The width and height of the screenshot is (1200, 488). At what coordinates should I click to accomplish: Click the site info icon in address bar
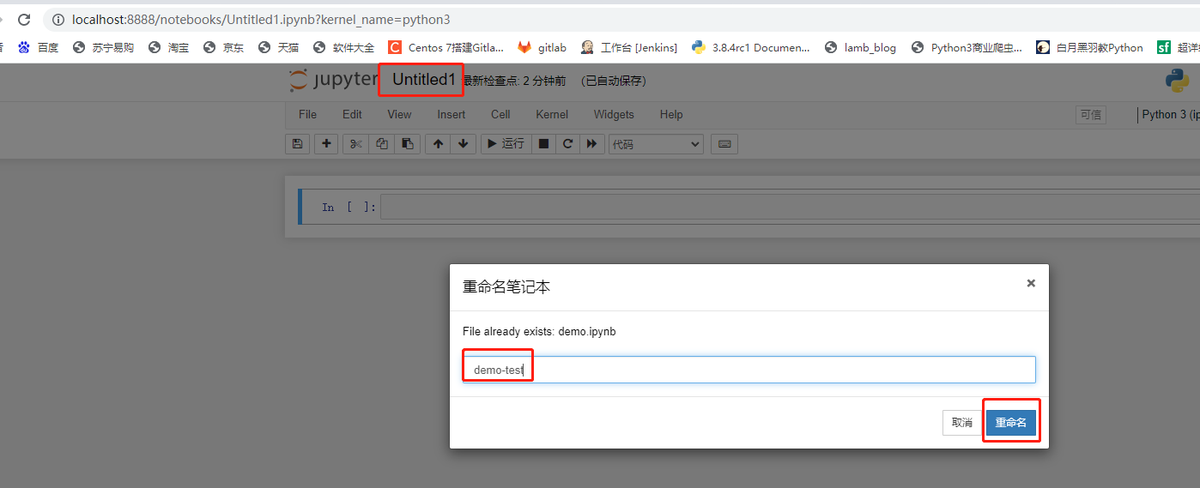tap(58, 20)
